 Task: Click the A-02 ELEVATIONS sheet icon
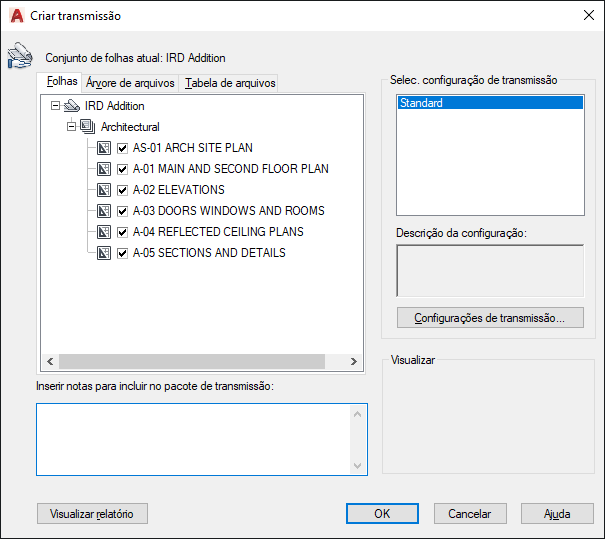tap(104, 190)
